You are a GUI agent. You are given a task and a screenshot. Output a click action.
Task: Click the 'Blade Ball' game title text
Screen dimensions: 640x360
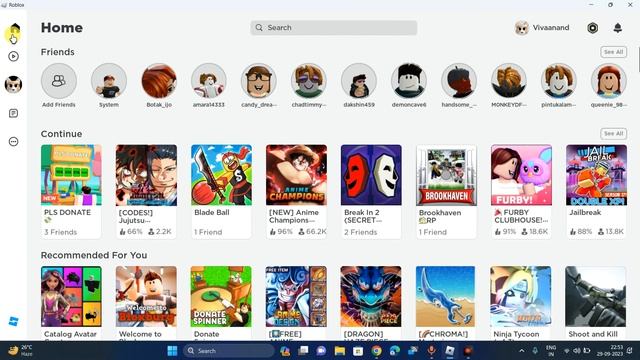coord(211,212)
